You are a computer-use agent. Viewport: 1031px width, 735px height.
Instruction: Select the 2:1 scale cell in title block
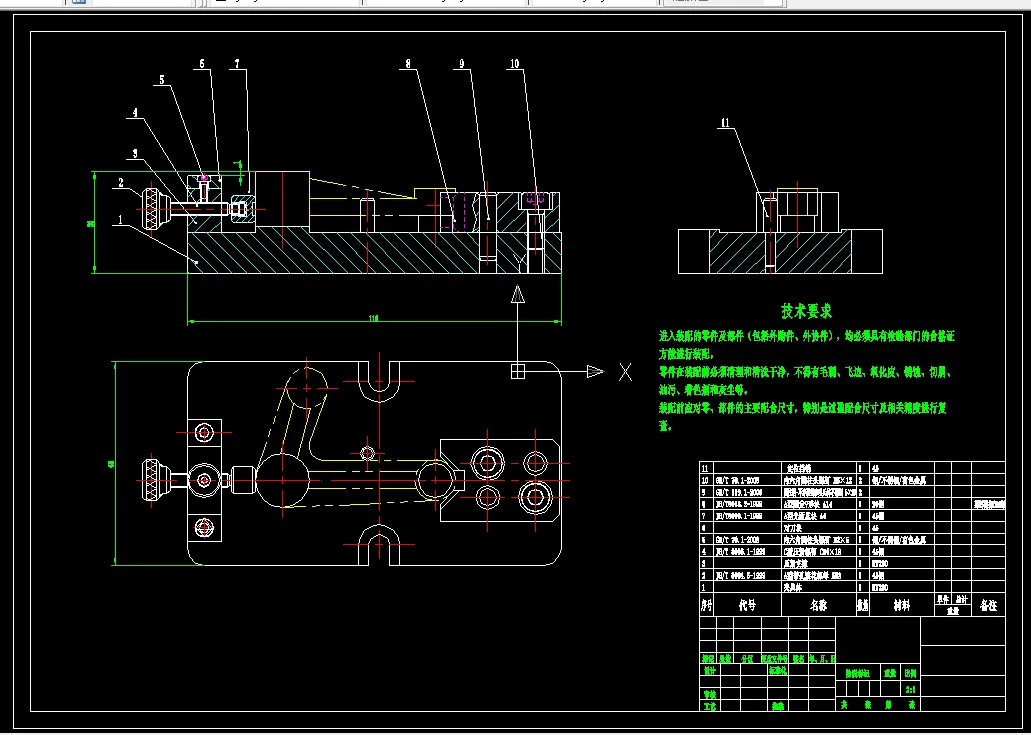pyautogui.click(x=911, y=690)
